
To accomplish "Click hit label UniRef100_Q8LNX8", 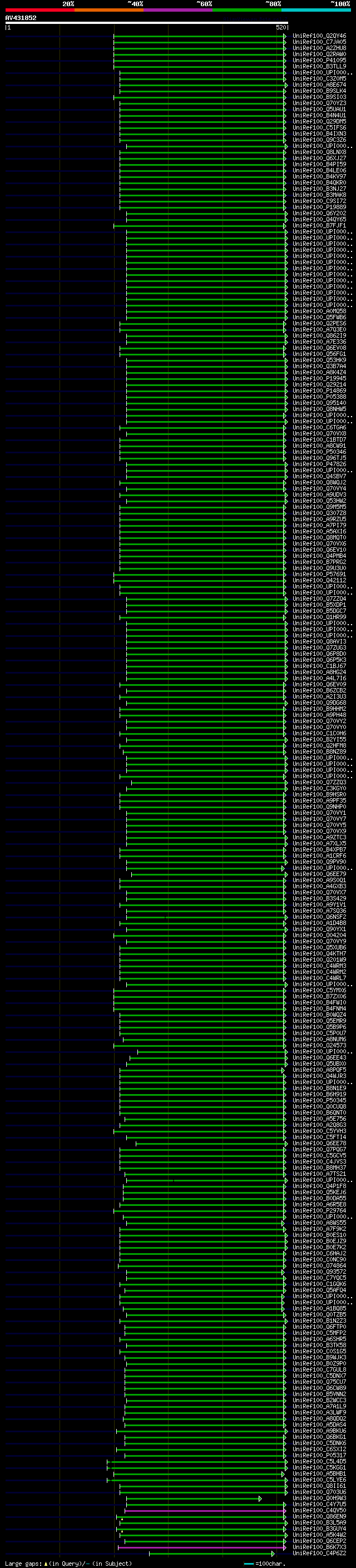I will click(319, 152).
